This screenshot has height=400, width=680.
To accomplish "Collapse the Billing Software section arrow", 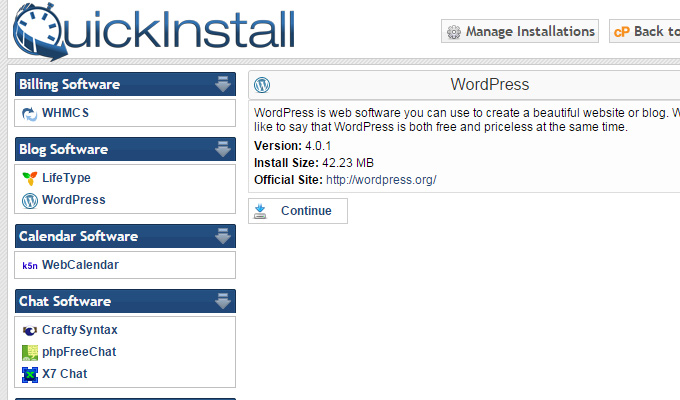I will (222, 84).
